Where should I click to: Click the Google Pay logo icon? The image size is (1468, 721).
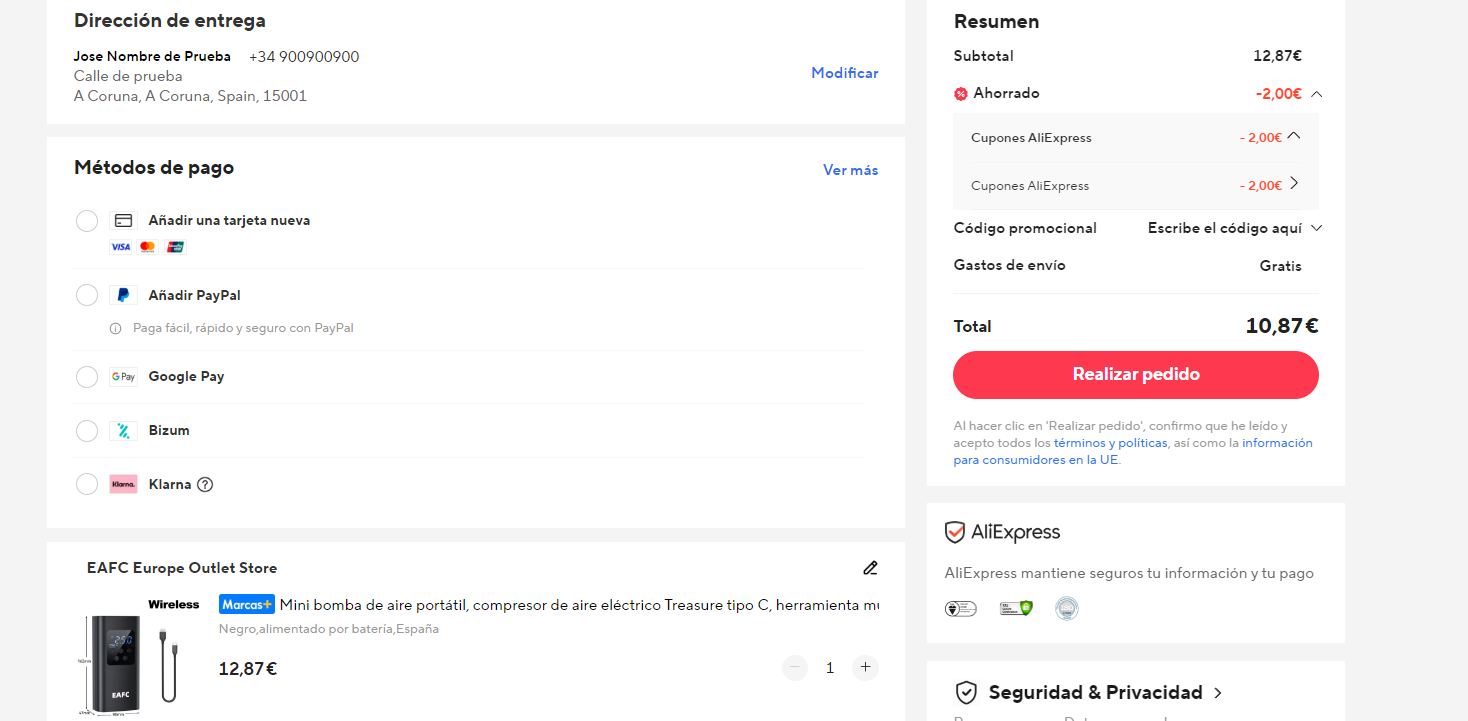click(x=123, y=377)
